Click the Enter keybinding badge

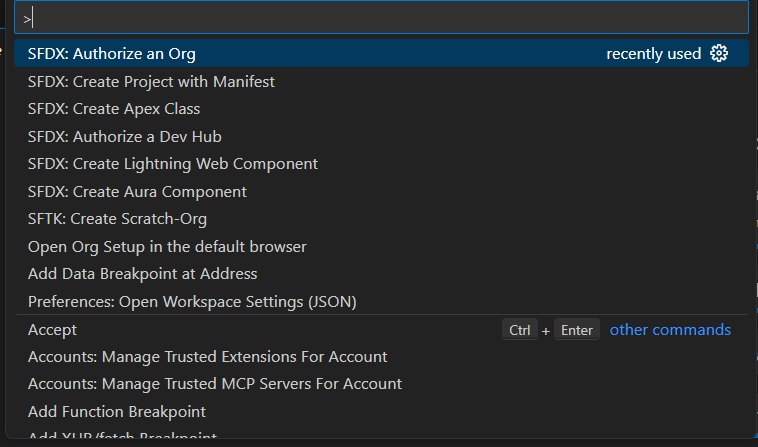(577, 330)
